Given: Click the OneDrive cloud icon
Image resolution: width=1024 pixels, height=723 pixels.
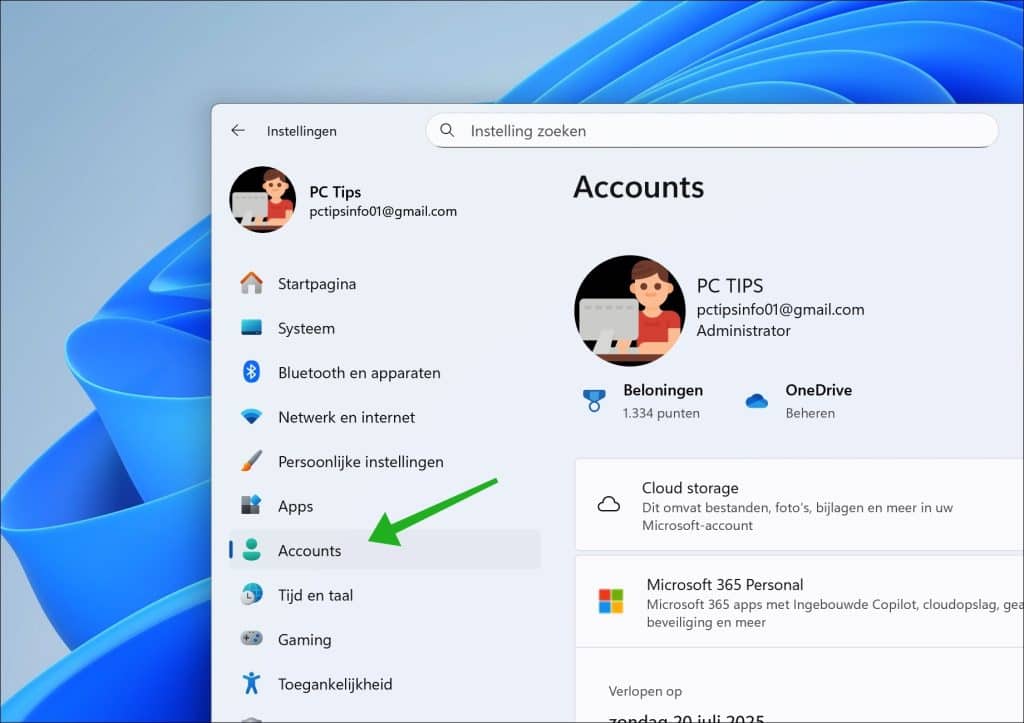Looking at the screenshot, I should click(756, 400).
